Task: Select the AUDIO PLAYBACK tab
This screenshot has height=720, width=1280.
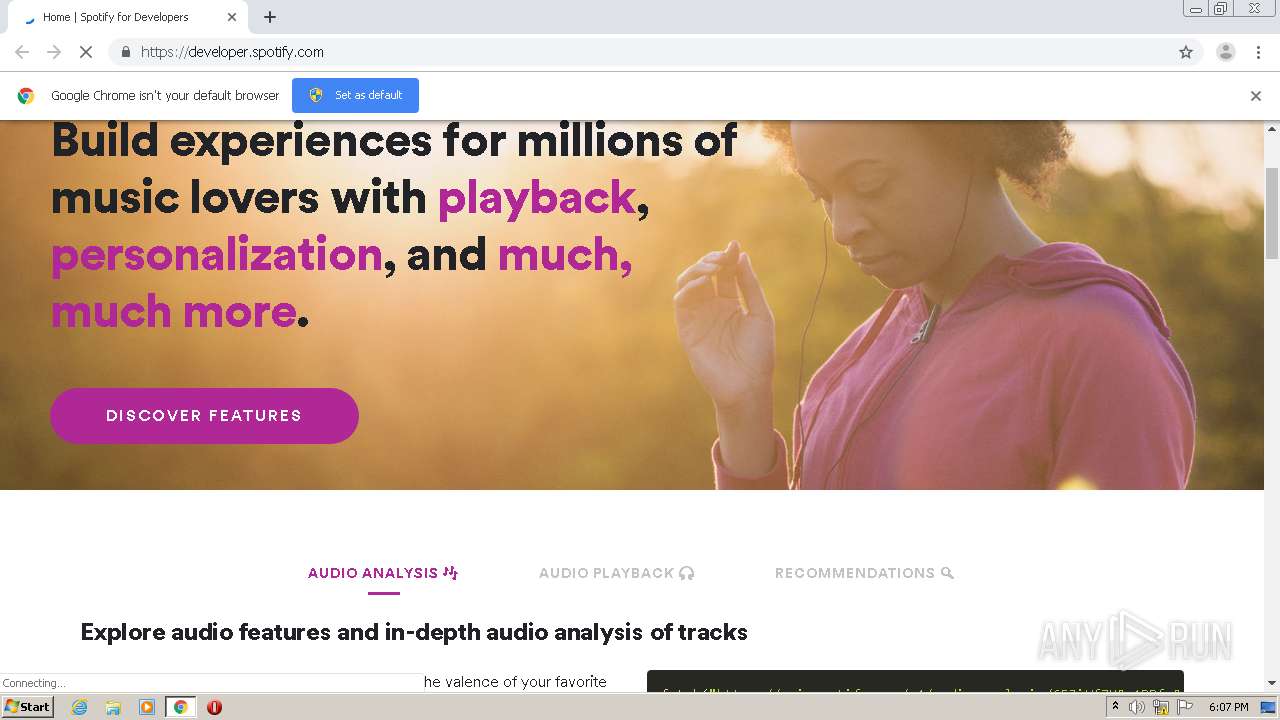Action: (616, 573)
